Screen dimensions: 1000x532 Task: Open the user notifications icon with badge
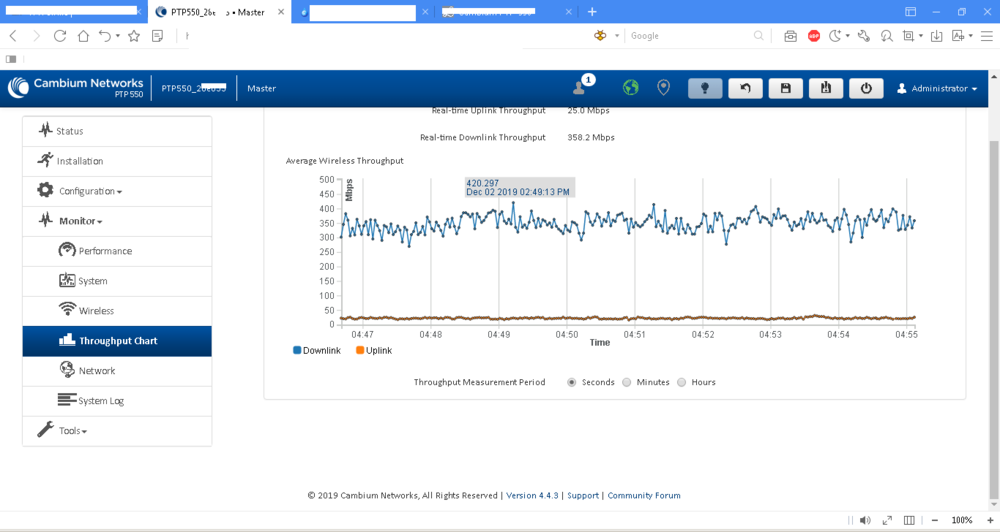click(580, 87)
